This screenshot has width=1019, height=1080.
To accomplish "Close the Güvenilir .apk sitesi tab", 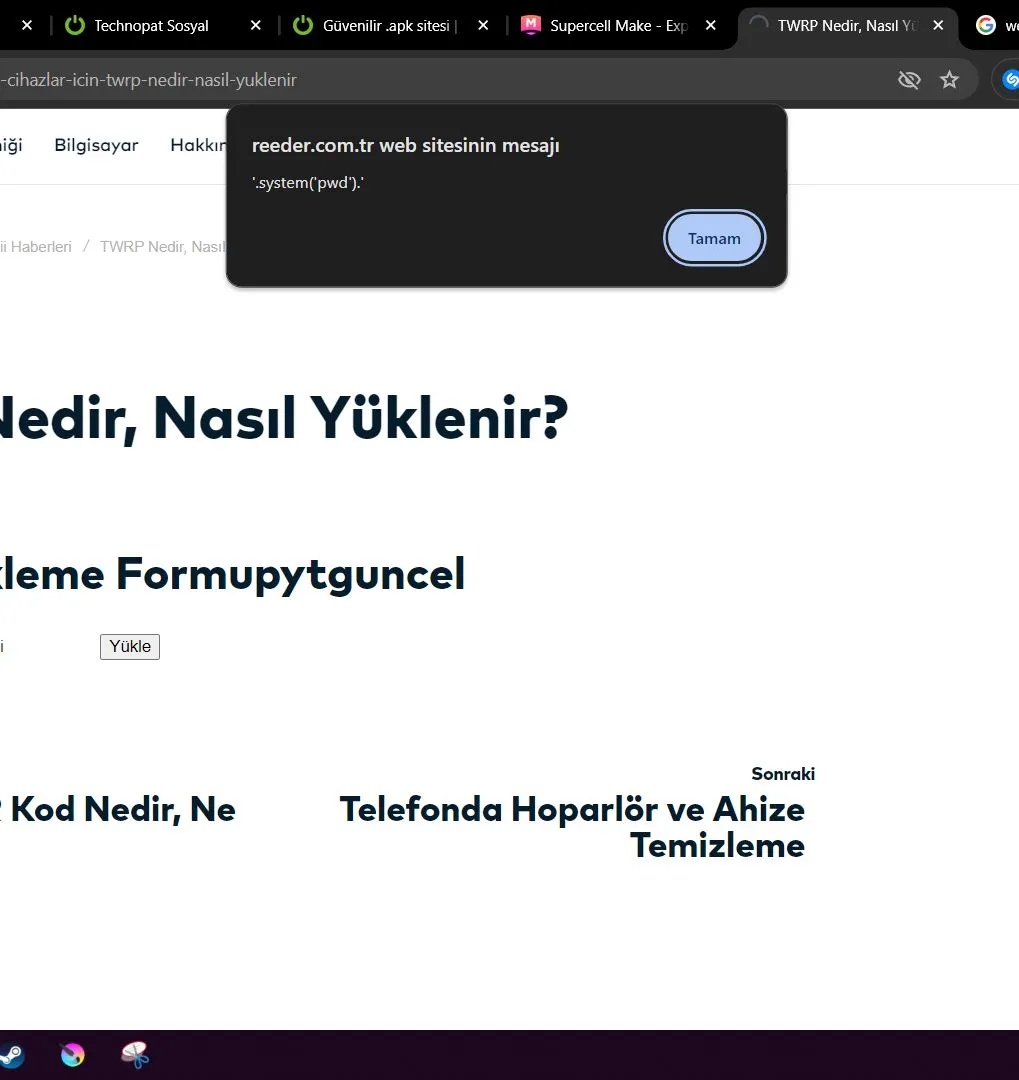I will coord(483,25).
